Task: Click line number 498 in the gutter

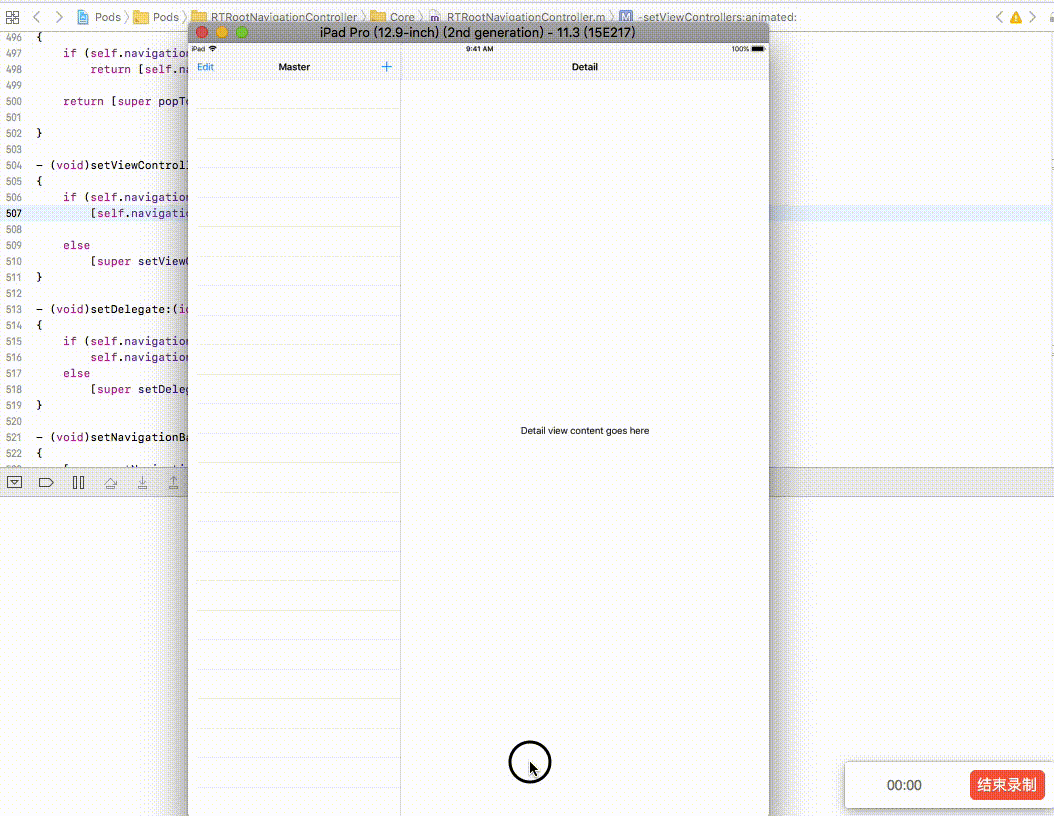Action: click(x=14, y=69)
